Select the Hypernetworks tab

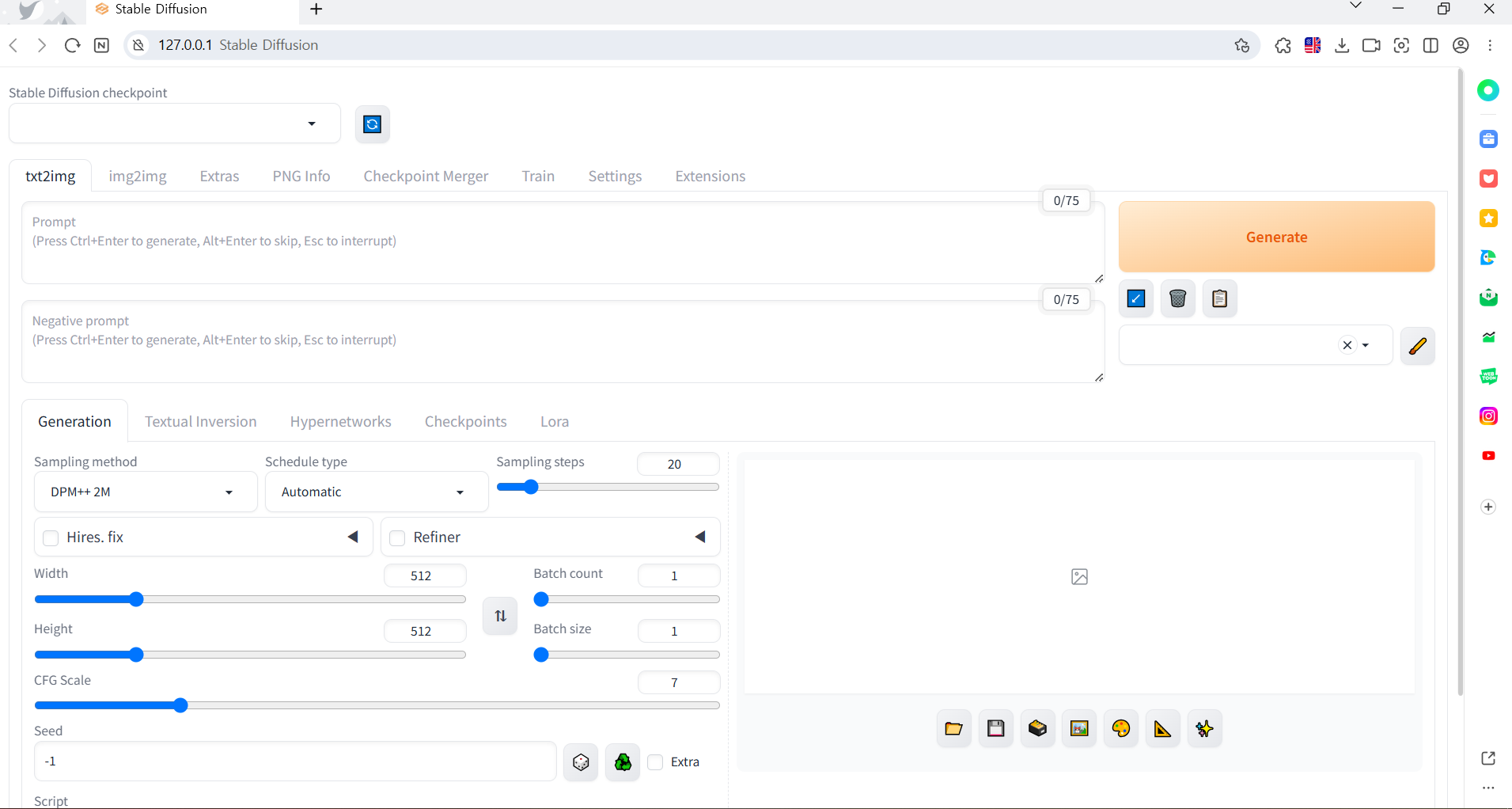pyautogui.click(x=340, y=421)
